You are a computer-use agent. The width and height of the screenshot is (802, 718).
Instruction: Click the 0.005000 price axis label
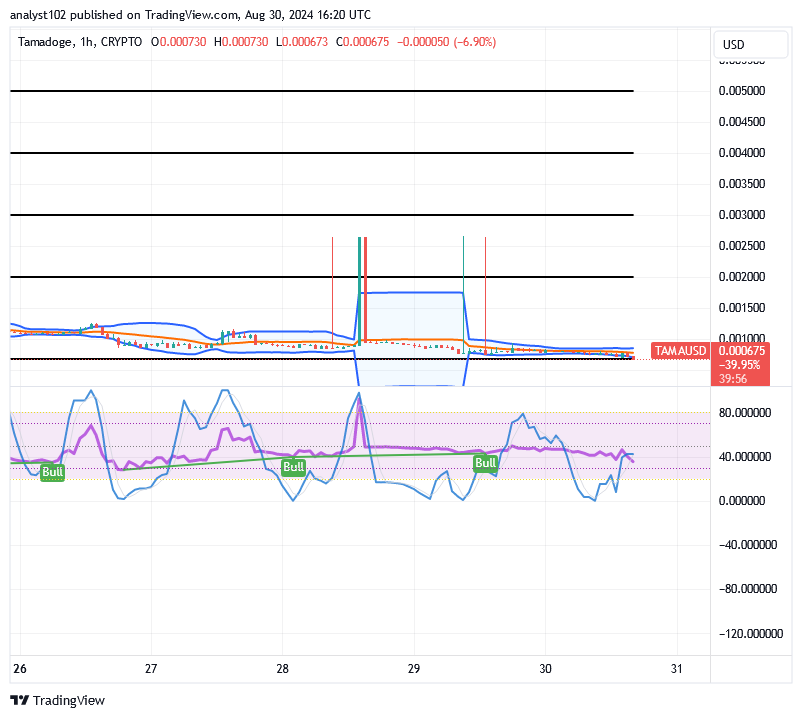tap(742, 91)
